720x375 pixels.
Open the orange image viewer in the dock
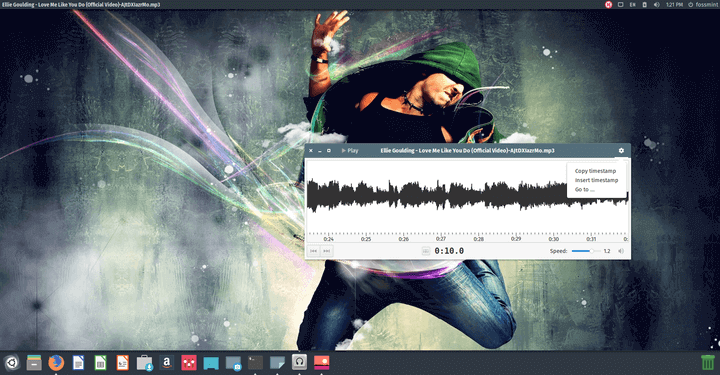(321, 363)
